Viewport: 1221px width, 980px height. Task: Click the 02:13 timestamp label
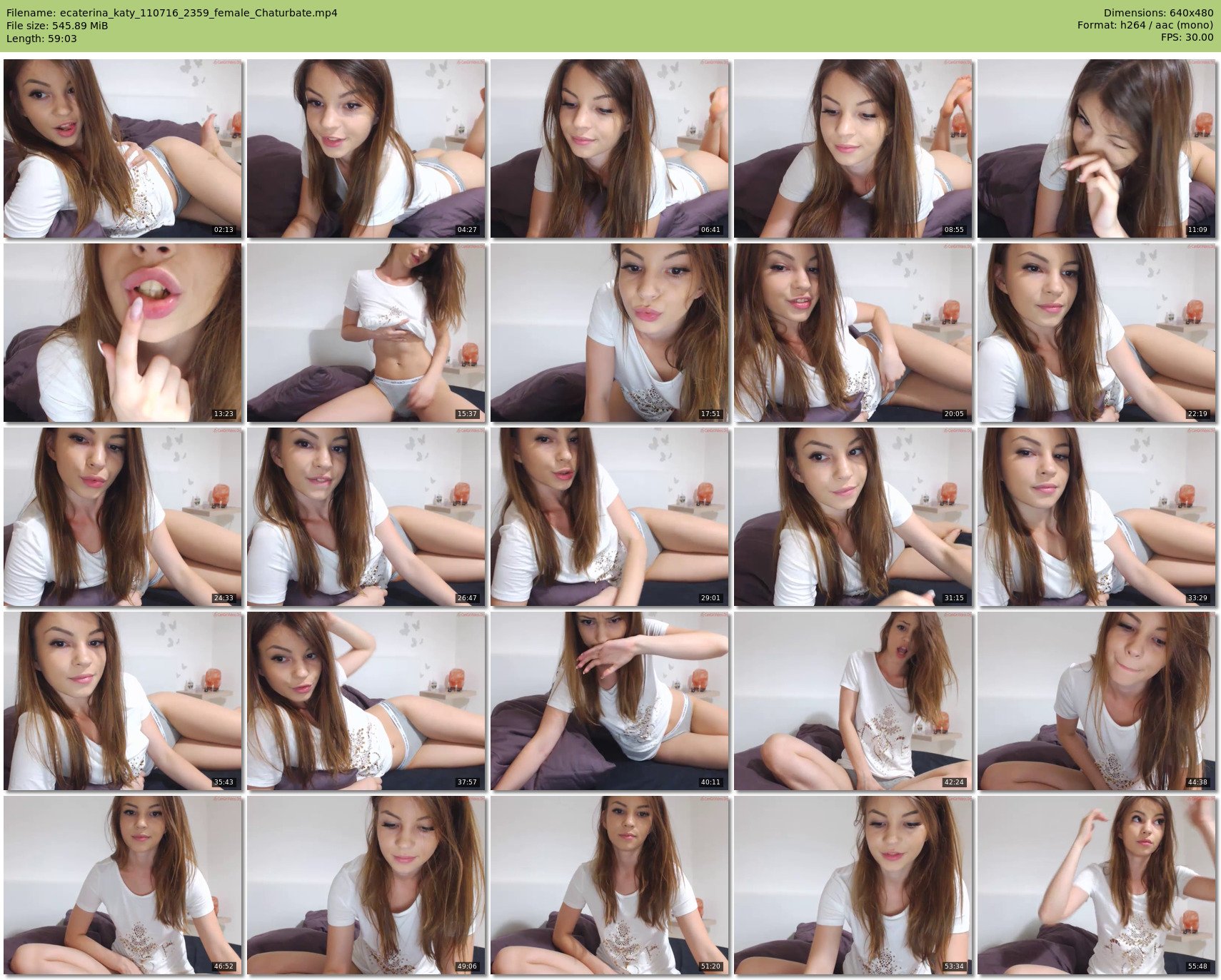[223, 230]
